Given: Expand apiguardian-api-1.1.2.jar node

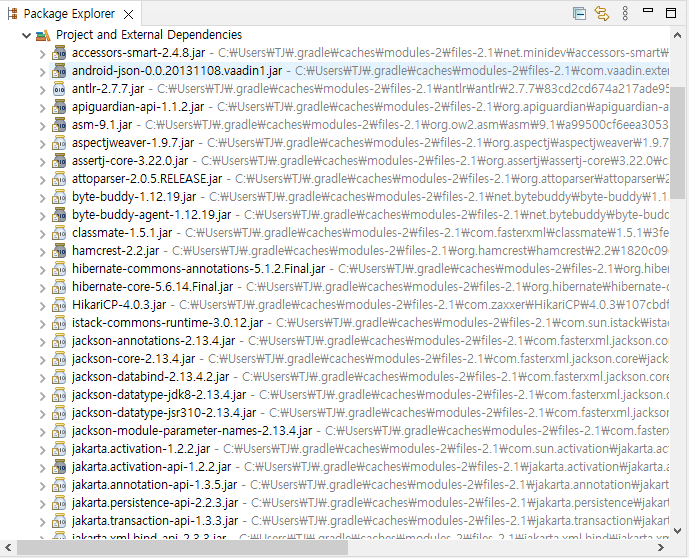Looking at the screenshot, I should (x=43, y=108).
